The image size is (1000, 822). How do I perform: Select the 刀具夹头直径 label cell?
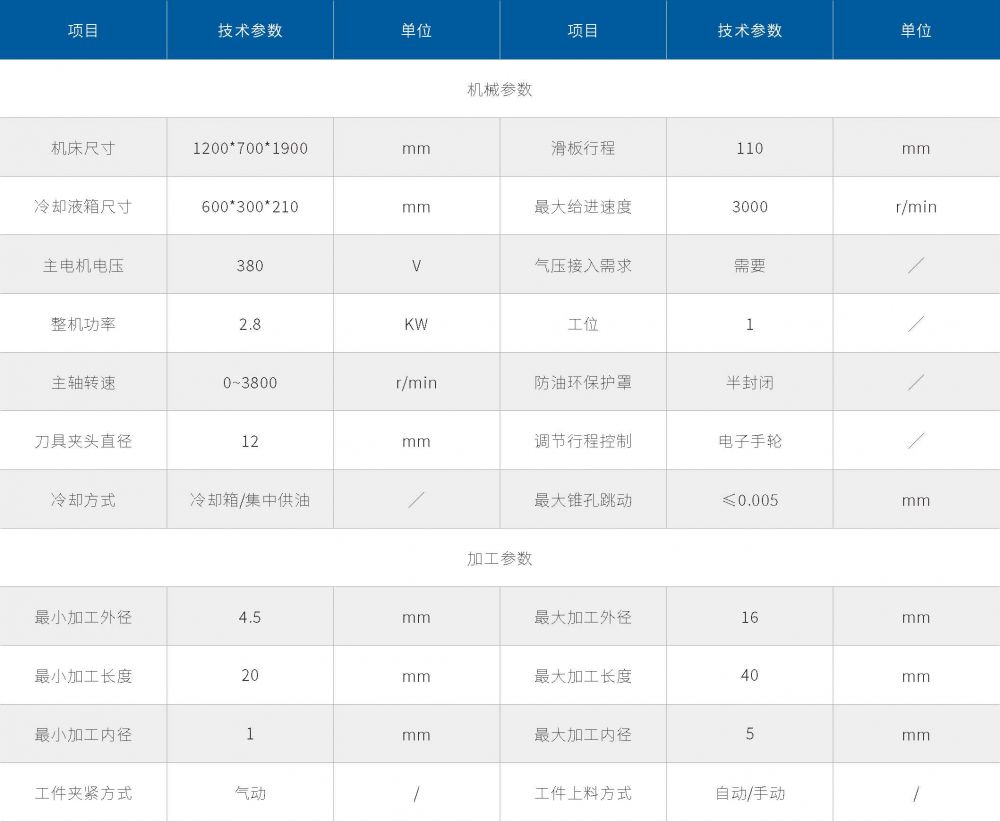click(x=83, y=441)
